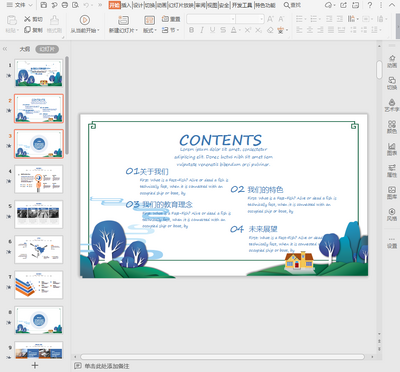The height and width of the screenshot is (372, 400).
Task: Add a new slide with the plus button
Action: click(35, 365)
